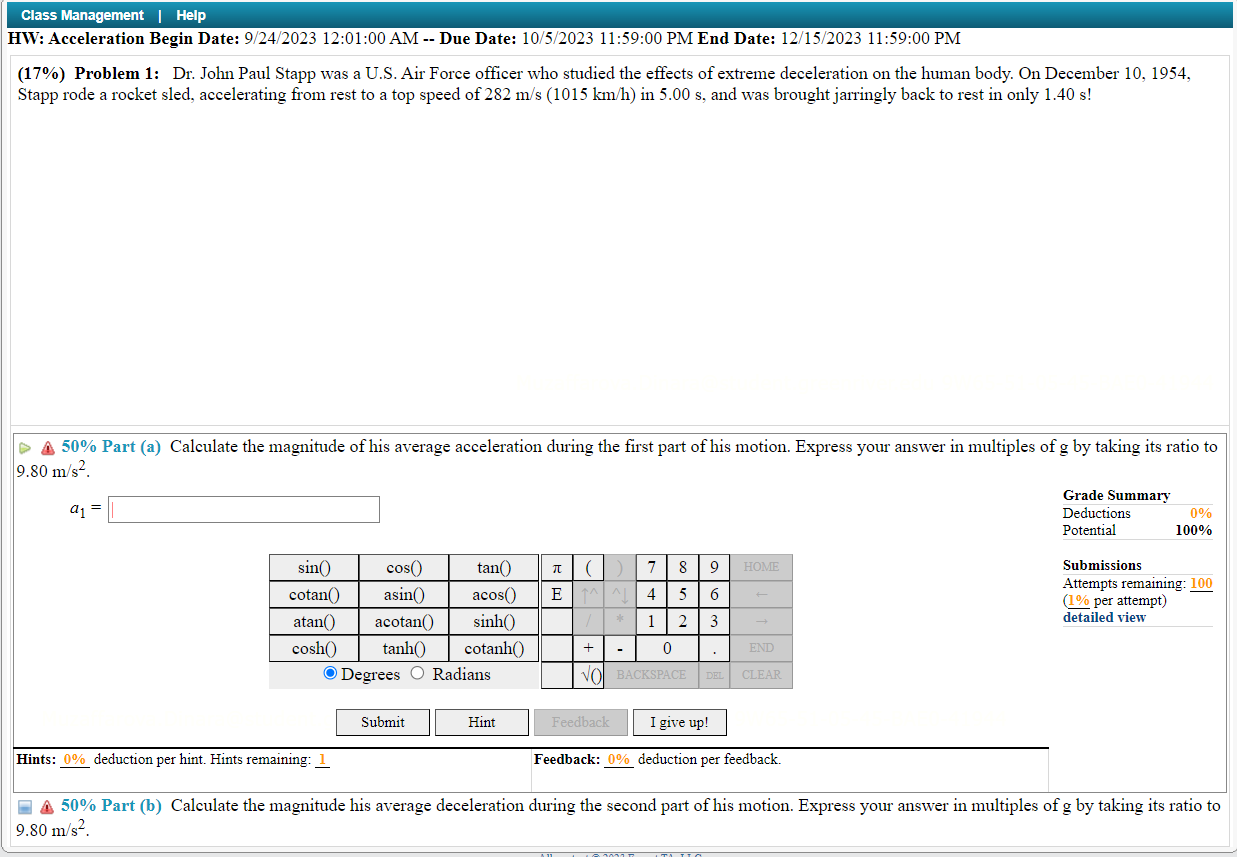
Task: Submit your answer for Part (a)
Action: pos(382,722)
